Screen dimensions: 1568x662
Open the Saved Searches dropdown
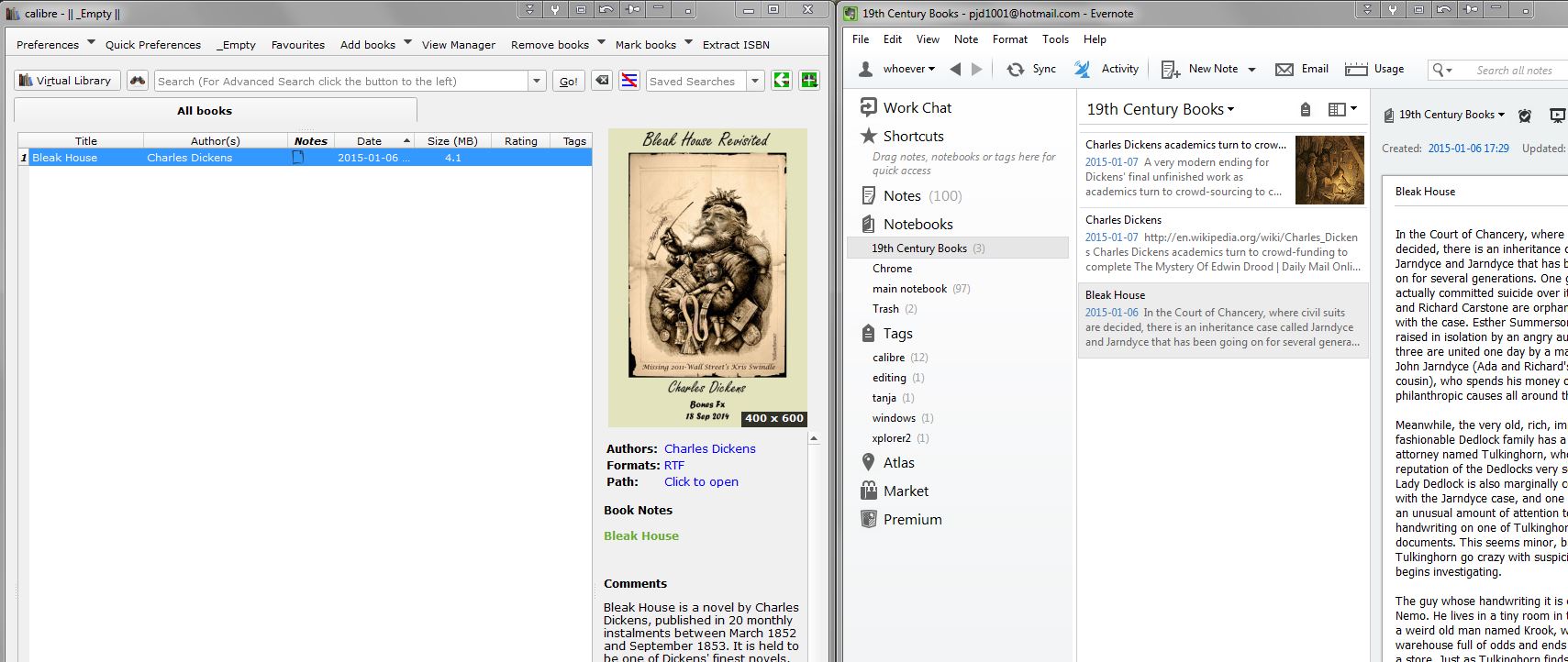pos(755,81)
